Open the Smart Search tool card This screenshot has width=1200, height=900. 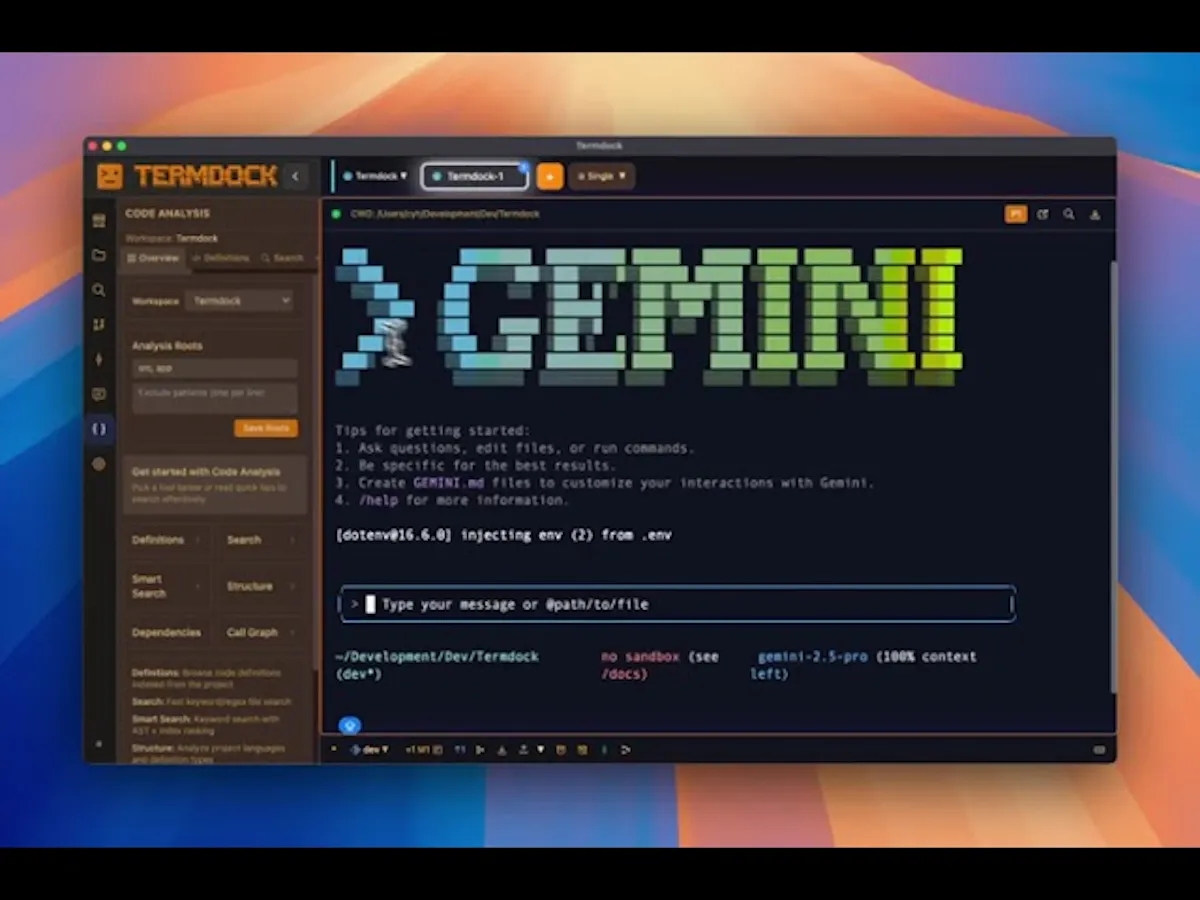click(x=167, y=586)
